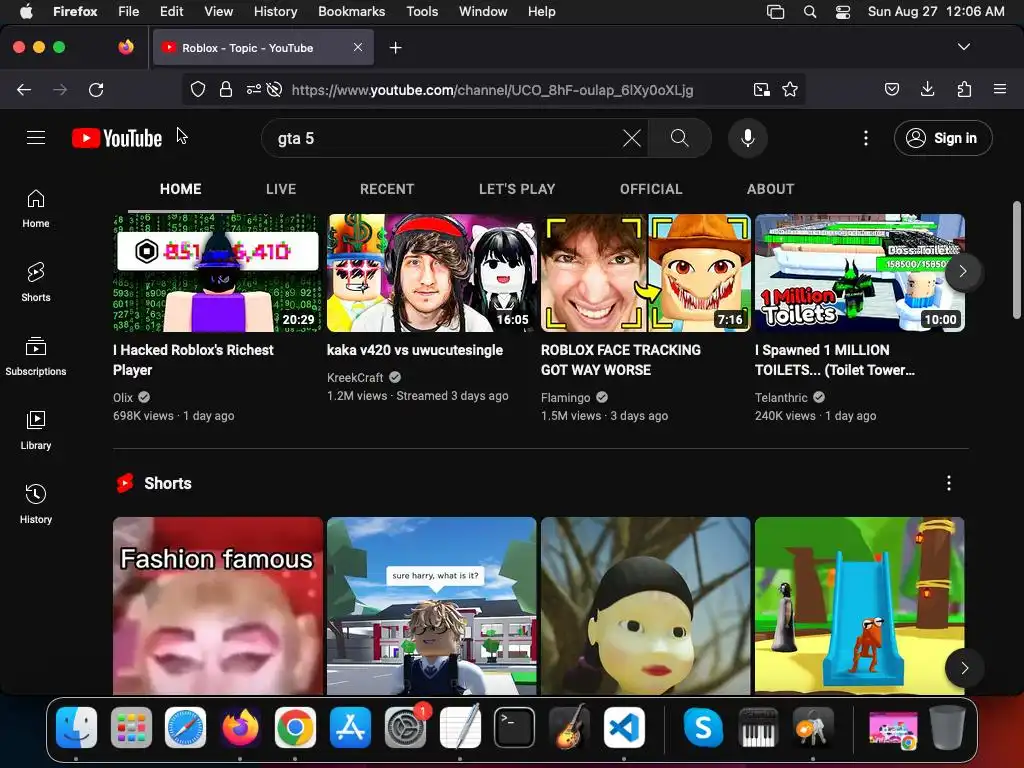This screenshot has height=768, width=1024.
Task: Start voice search with microphone
Action: 748,138
